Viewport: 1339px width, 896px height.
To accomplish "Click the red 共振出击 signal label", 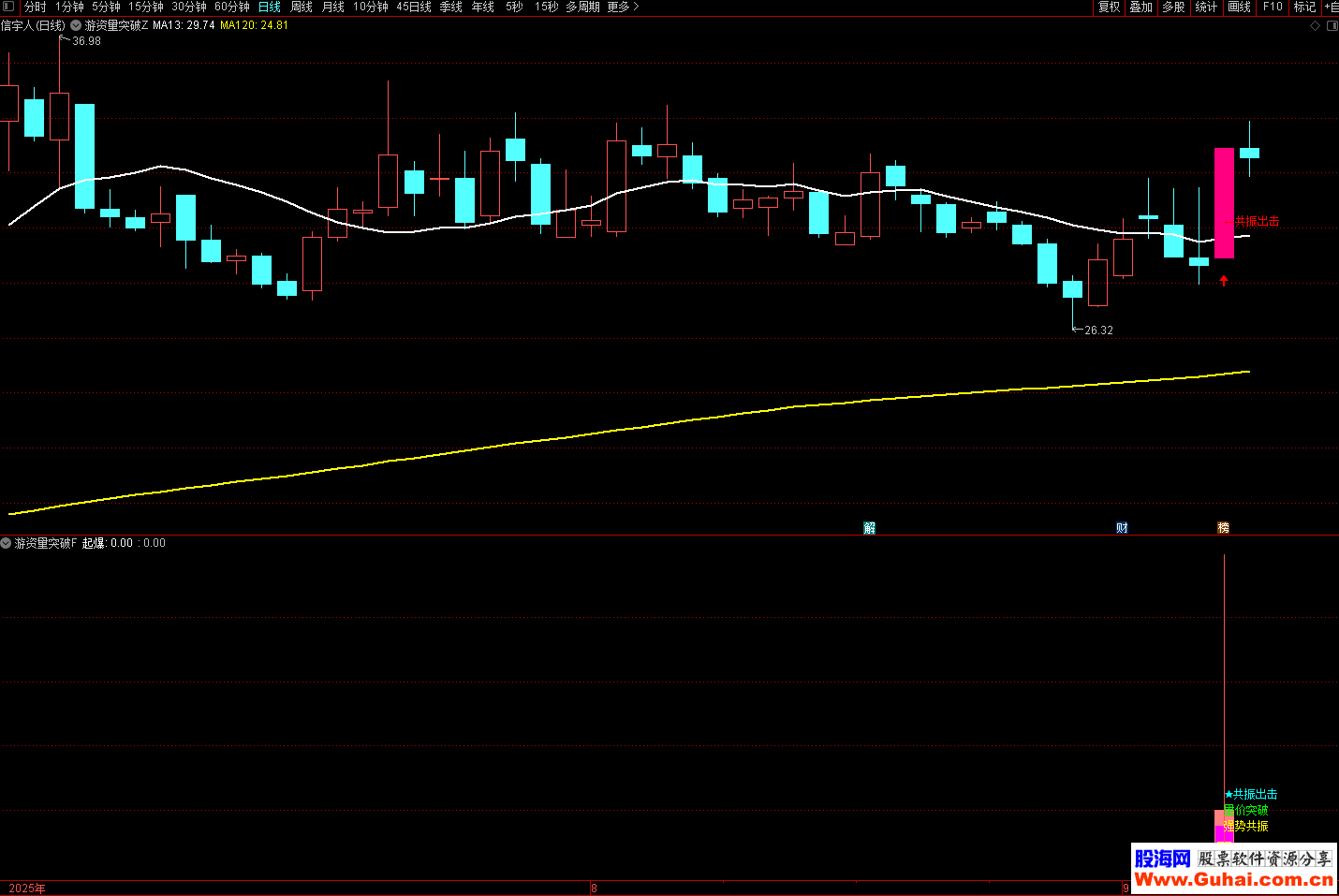I will coord(1258,221).
